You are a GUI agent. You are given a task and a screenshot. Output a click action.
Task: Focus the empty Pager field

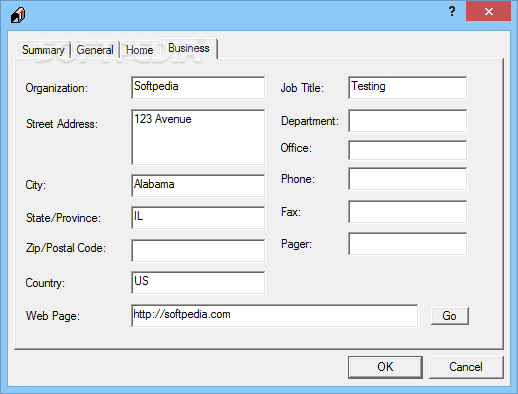[408, 244]
